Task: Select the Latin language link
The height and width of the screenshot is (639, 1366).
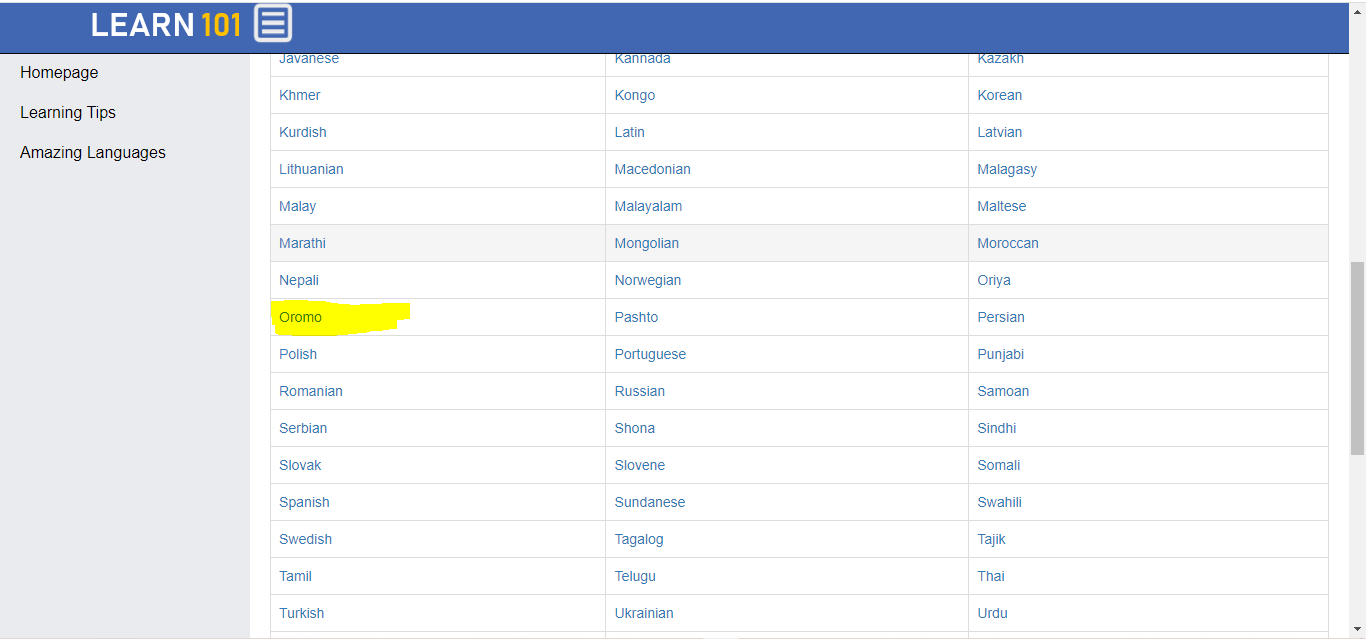Action: pos(629,132)
